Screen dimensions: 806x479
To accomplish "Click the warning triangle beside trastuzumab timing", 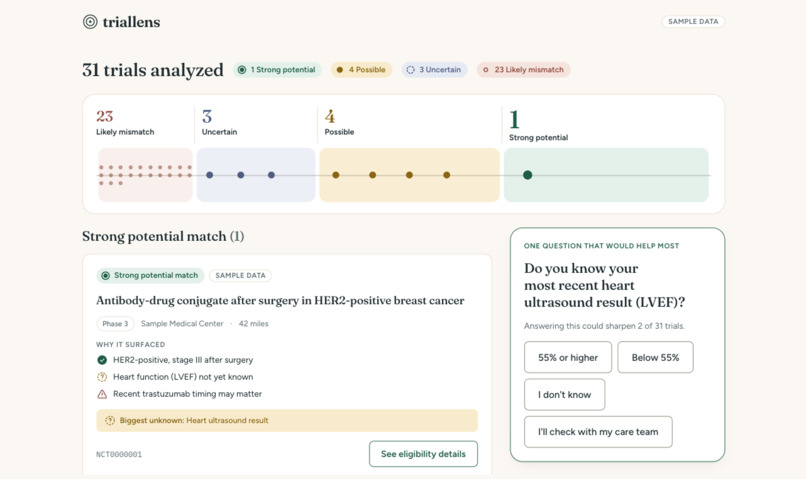I will pos(102,394).
